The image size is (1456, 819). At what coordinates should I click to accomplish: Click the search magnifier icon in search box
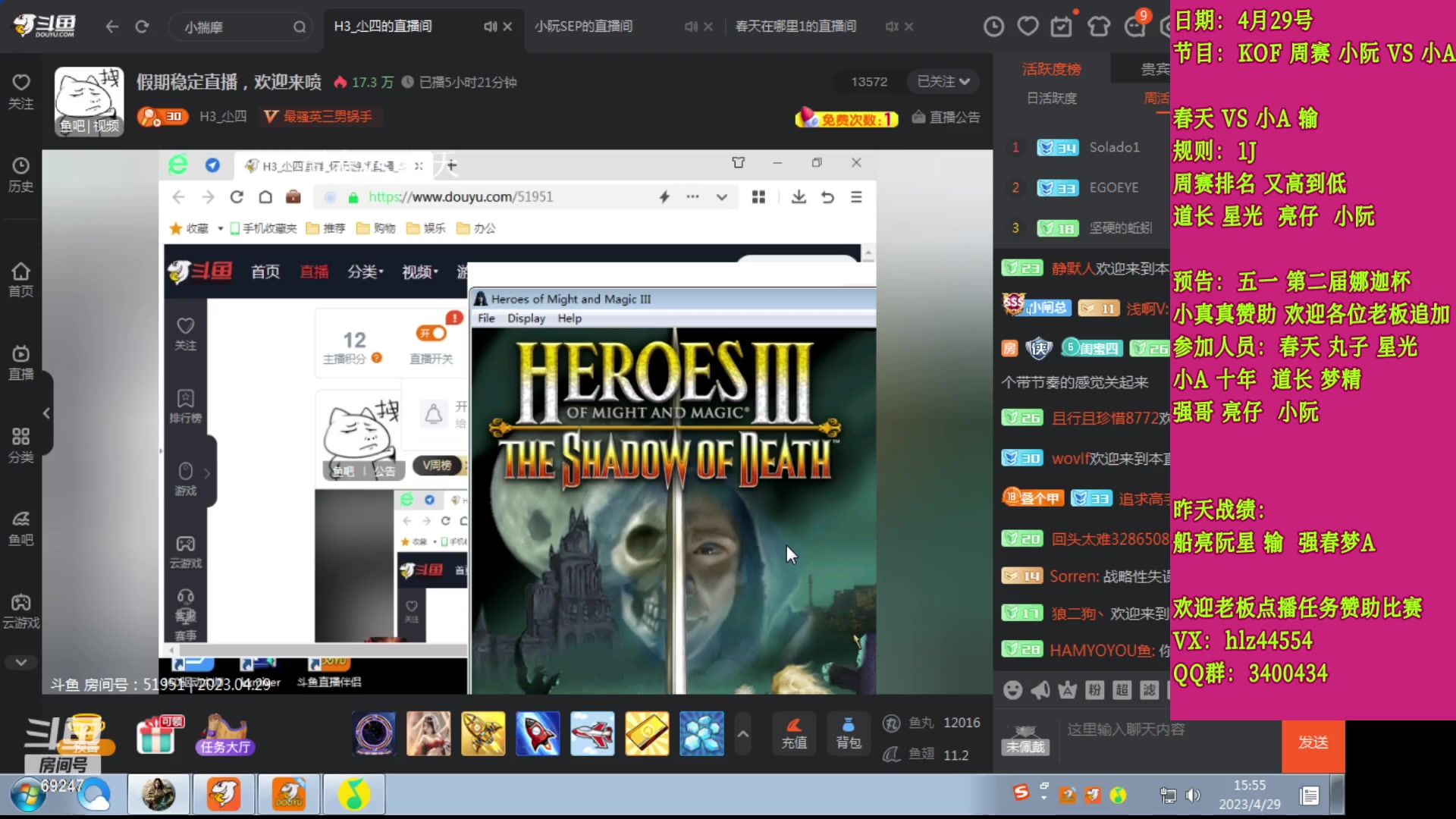(x=300, y=27)
